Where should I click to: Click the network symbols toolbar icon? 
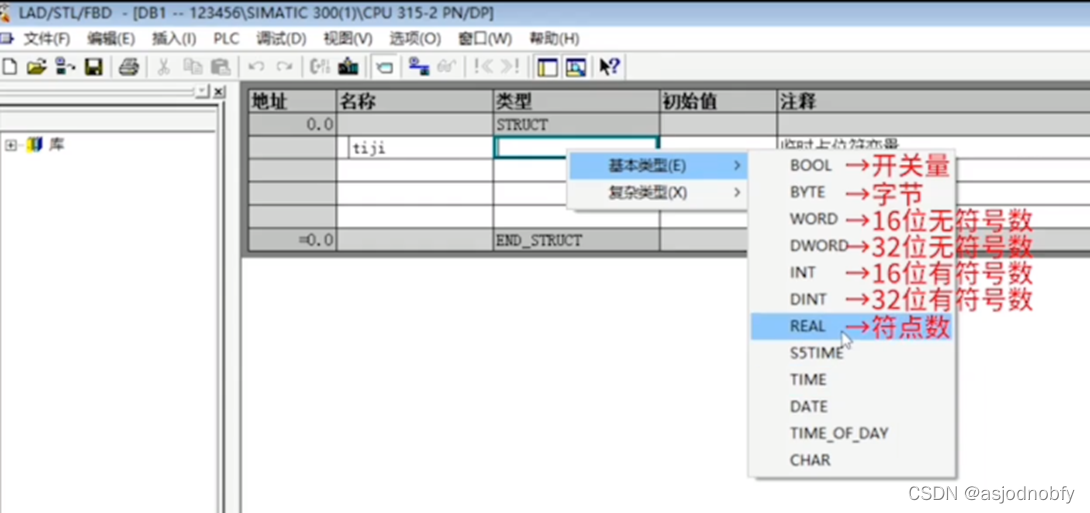[418, 67]
